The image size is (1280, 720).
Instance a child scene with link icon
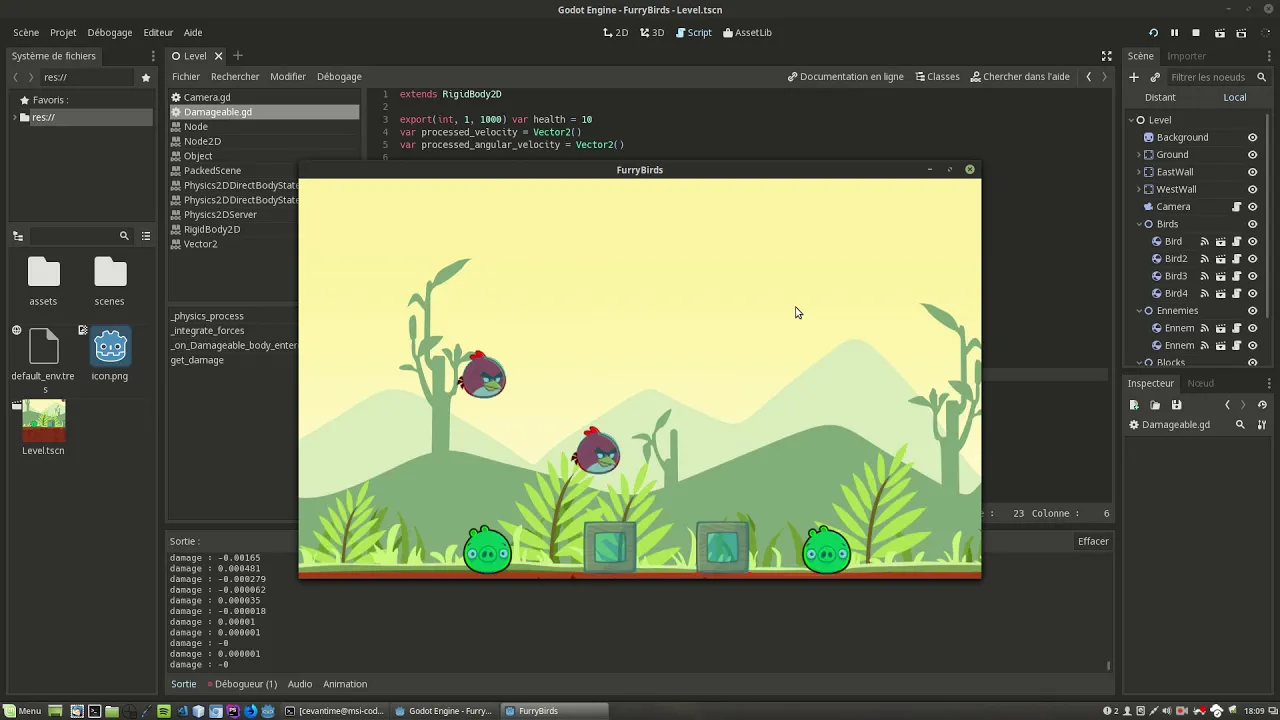tap(1155, 77)
